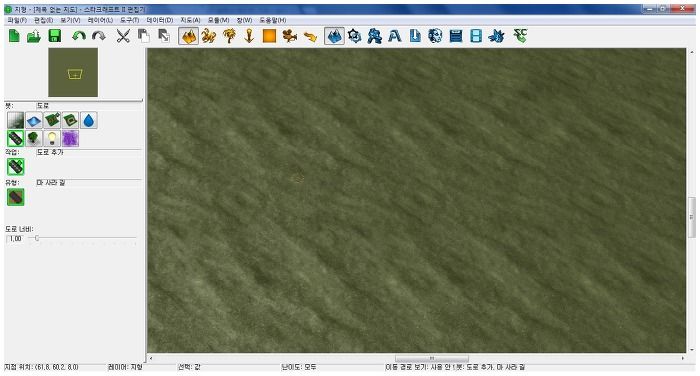Open the blue creature icon beside the film strip
The image size is (700, 376).
pyautogui.click(x=496, y=36)
